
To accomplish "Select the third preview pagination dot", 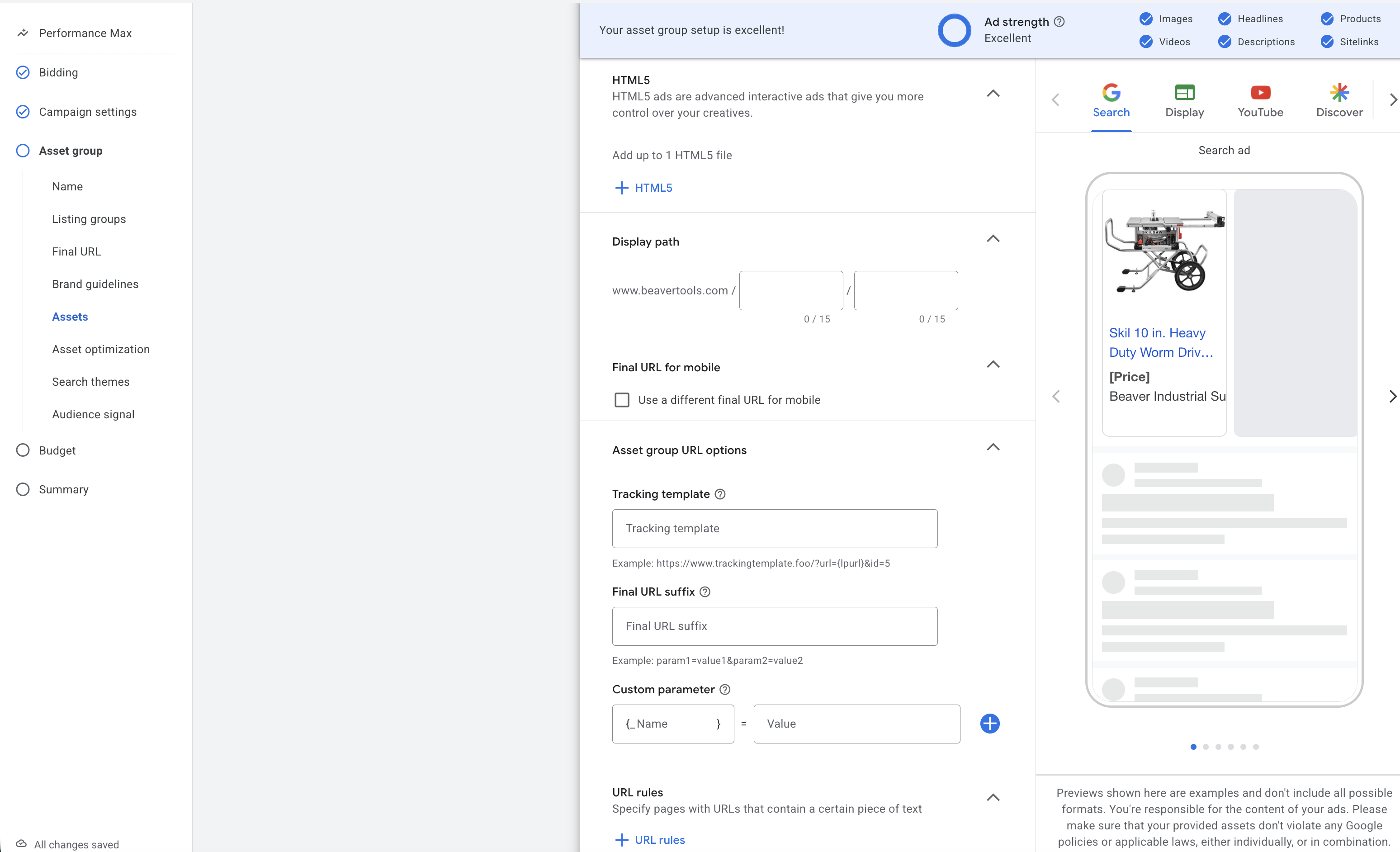I will tap(1218, 747).
